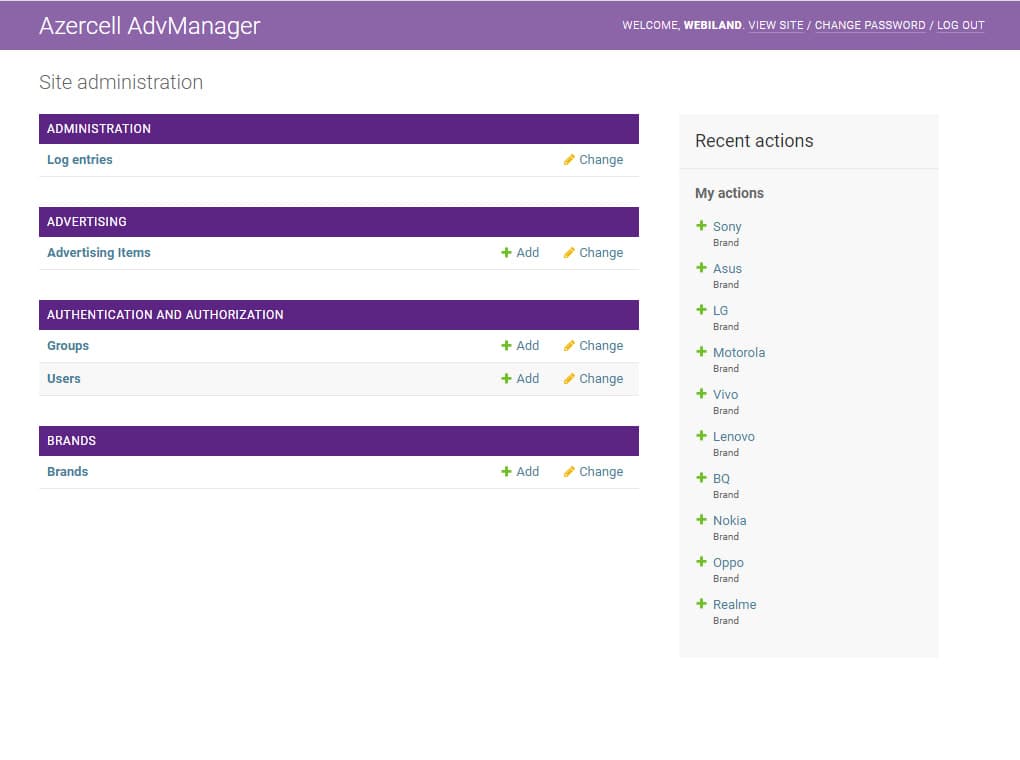
Task: Open the Sony brand in recent actions
Action: point(727,226)
